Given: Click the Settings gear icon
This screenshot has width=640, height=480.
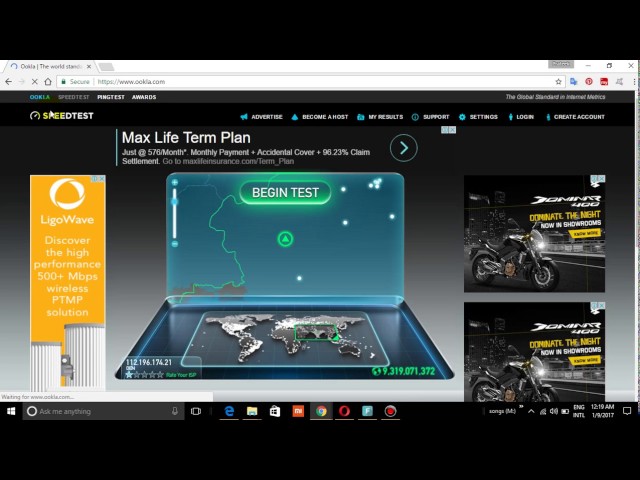Looking at the screenshot, I should tap(462, 117).
